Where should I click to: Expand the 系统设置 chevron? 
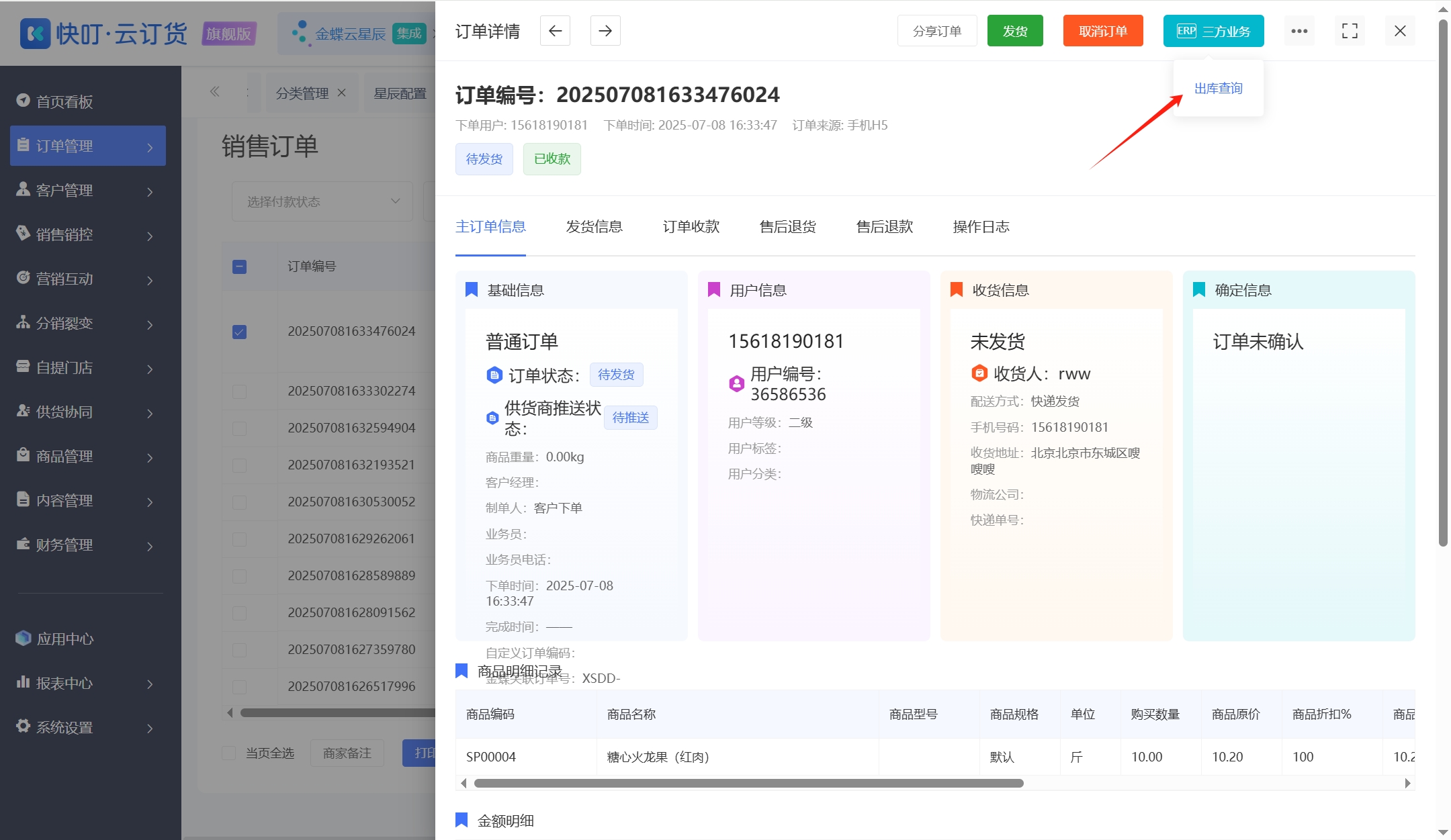point(150,728)
